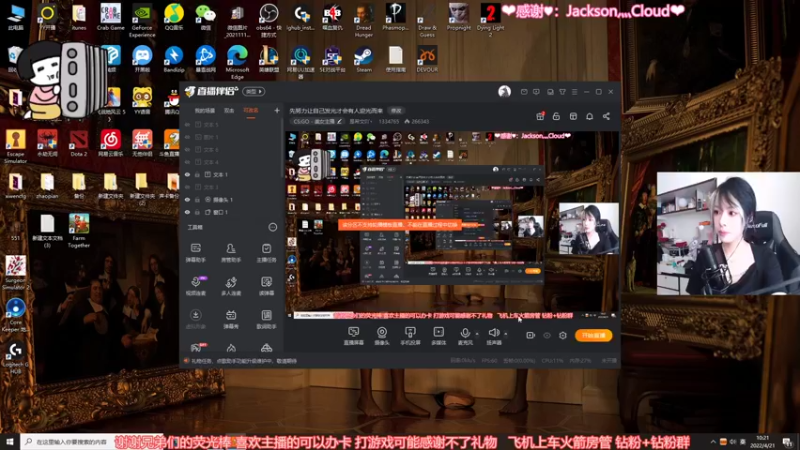Image resolution: width=800 pixels, height=450 pixels.
Task: Open the title bar menu icon
Action: pyautogui.click(x=574, y=92)
